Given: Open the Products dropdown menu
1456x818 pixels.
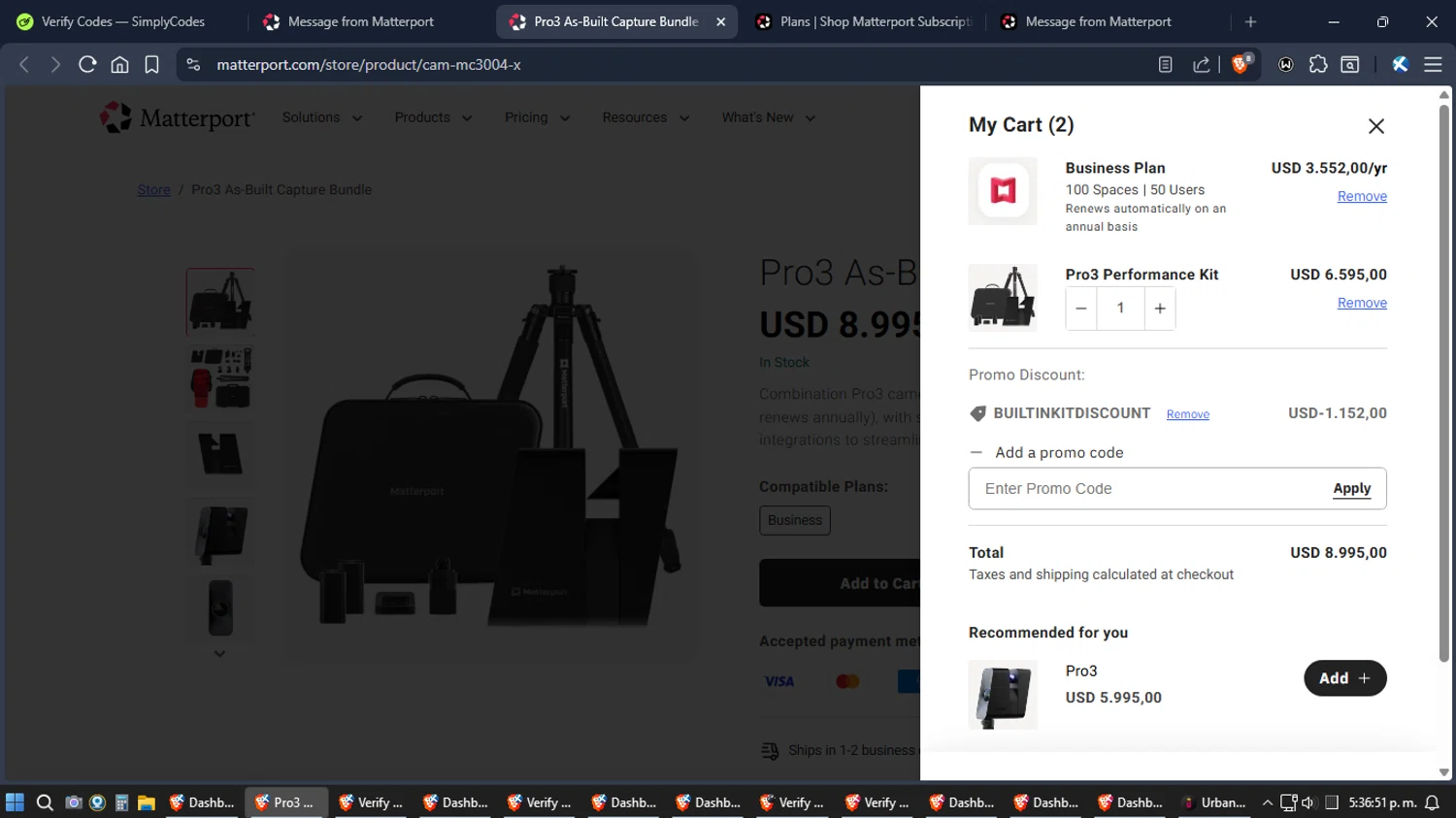Looking at the screenshot, I should coord(433,117).
